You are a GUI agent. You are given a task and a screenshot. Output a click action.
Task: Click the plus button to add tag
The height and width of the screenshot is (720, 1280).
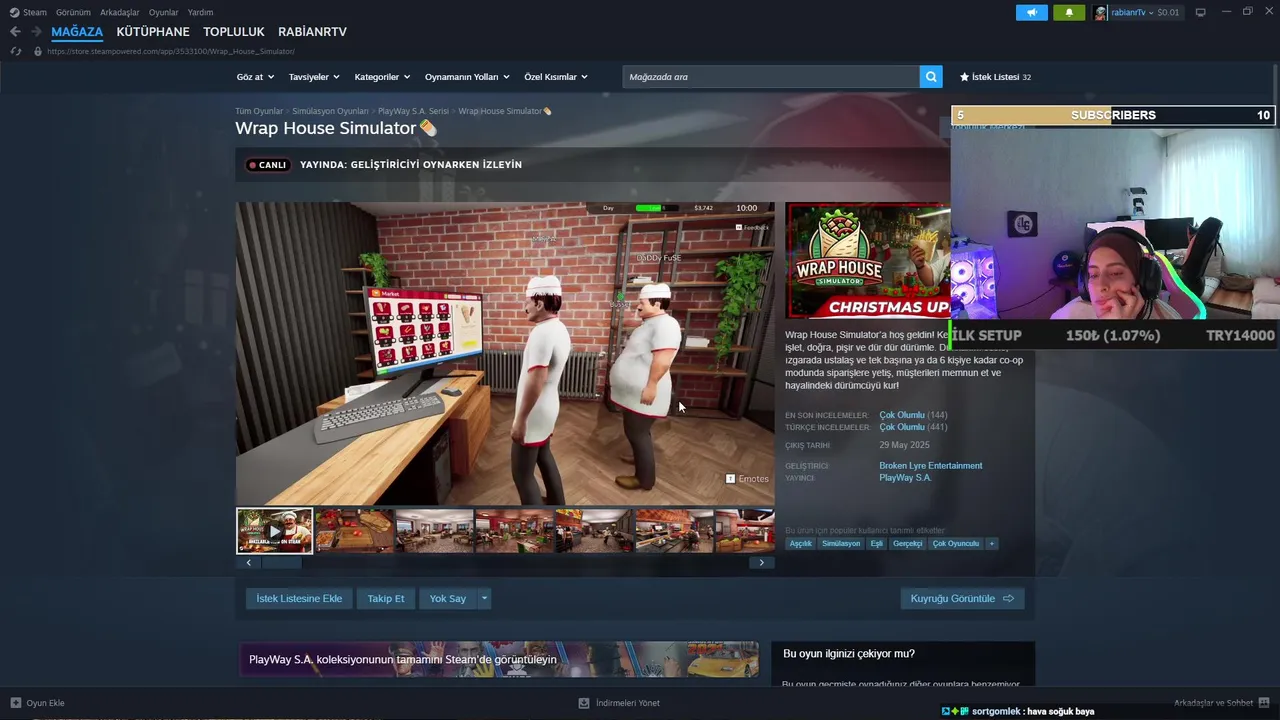[x=992, y=544]
